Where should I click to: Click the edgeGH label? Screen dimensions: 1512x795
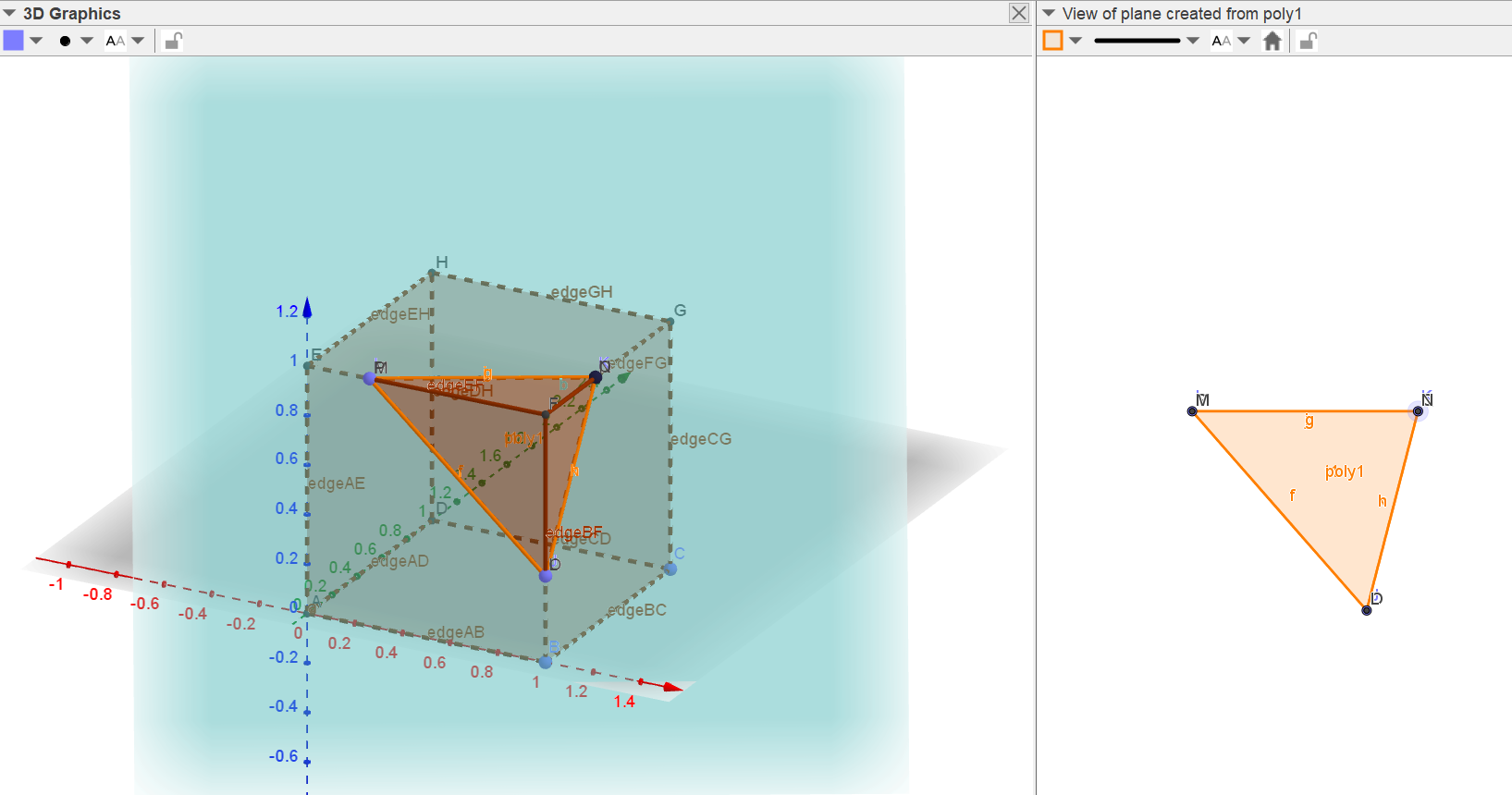coord(582,292)
